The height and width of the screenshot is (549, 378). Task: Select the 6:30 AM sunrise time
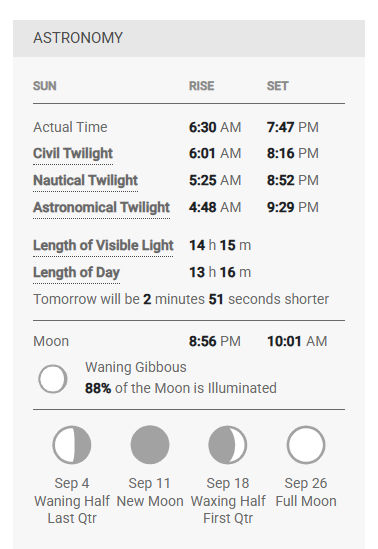coord(215,127)
